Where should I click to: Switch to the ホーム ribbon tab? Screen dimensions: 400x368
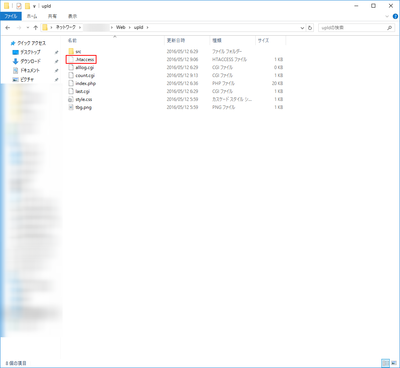coord(32,16)
